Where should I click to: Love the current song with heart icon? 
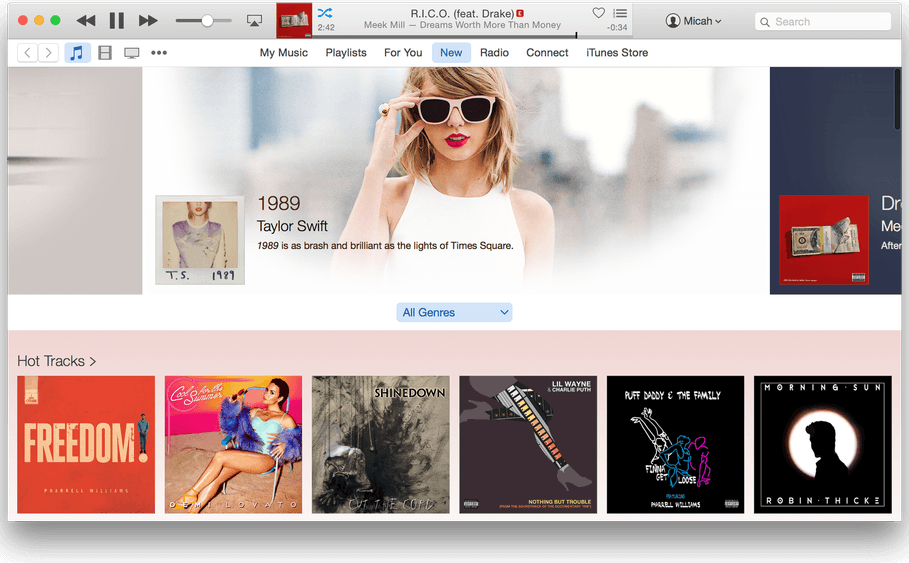[599, 13]
